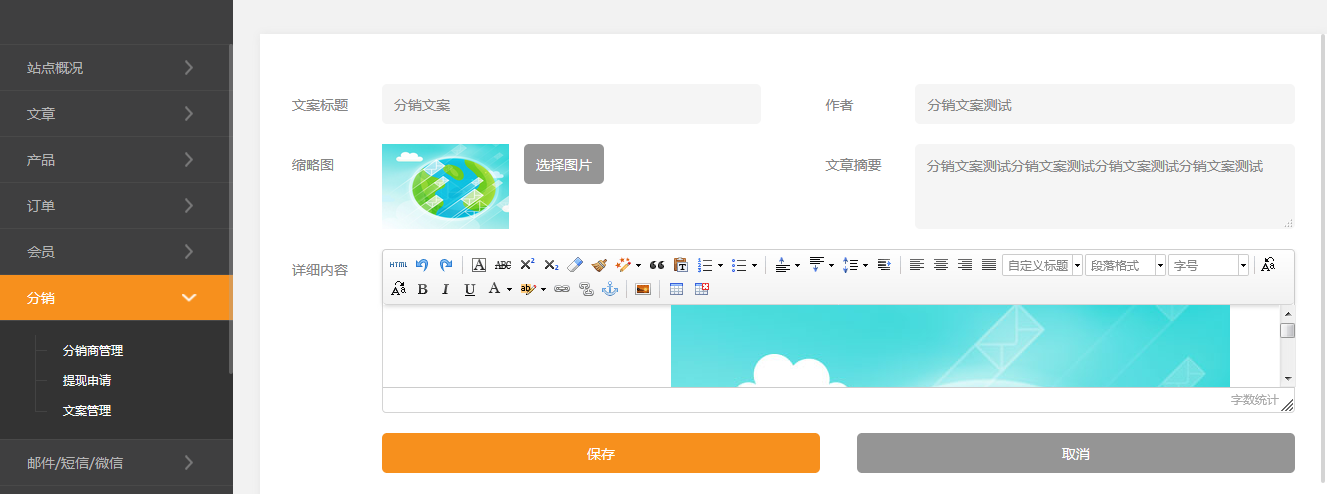Screen dimensions: 1327x494
Task: Expand the 会员 sidebar menu
Action: (x=116, y=252)
